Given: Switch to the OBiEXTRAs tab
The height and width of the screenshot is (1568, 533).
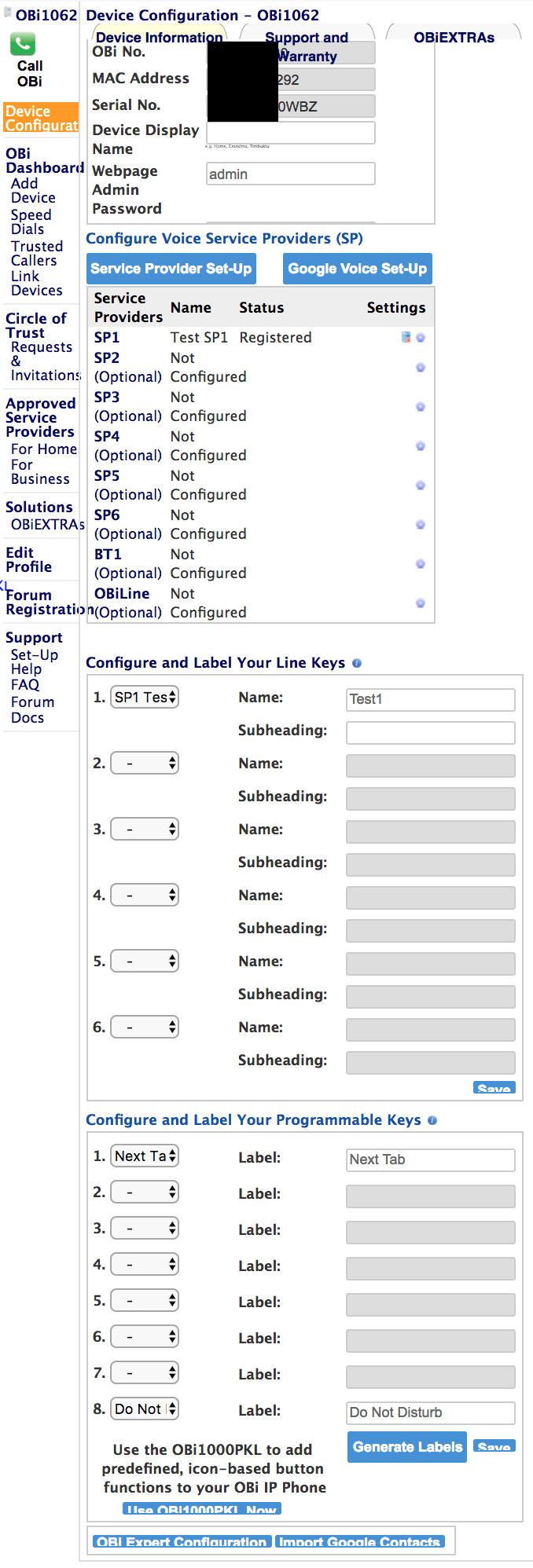Looking at the screenshot, I should pos(454,37).
